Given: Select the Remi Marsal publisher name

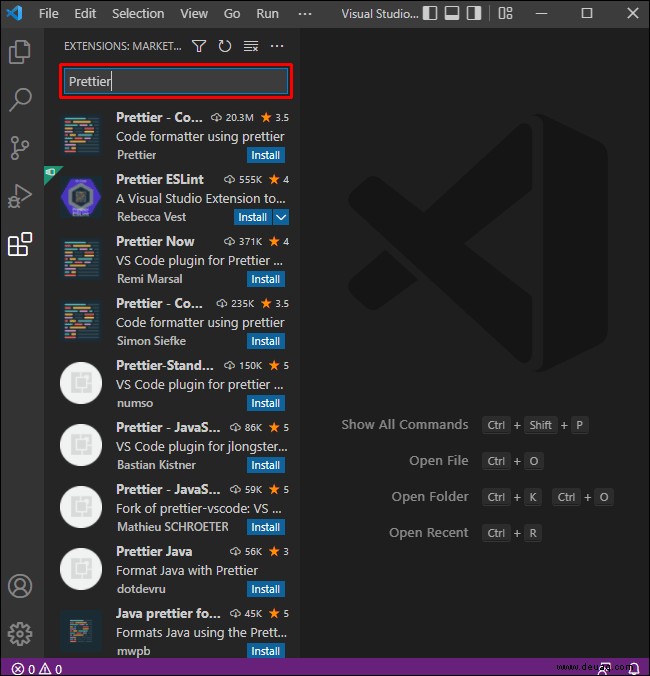Looking at the screenshot, I should pyautogui.click(x=150, y=279).
